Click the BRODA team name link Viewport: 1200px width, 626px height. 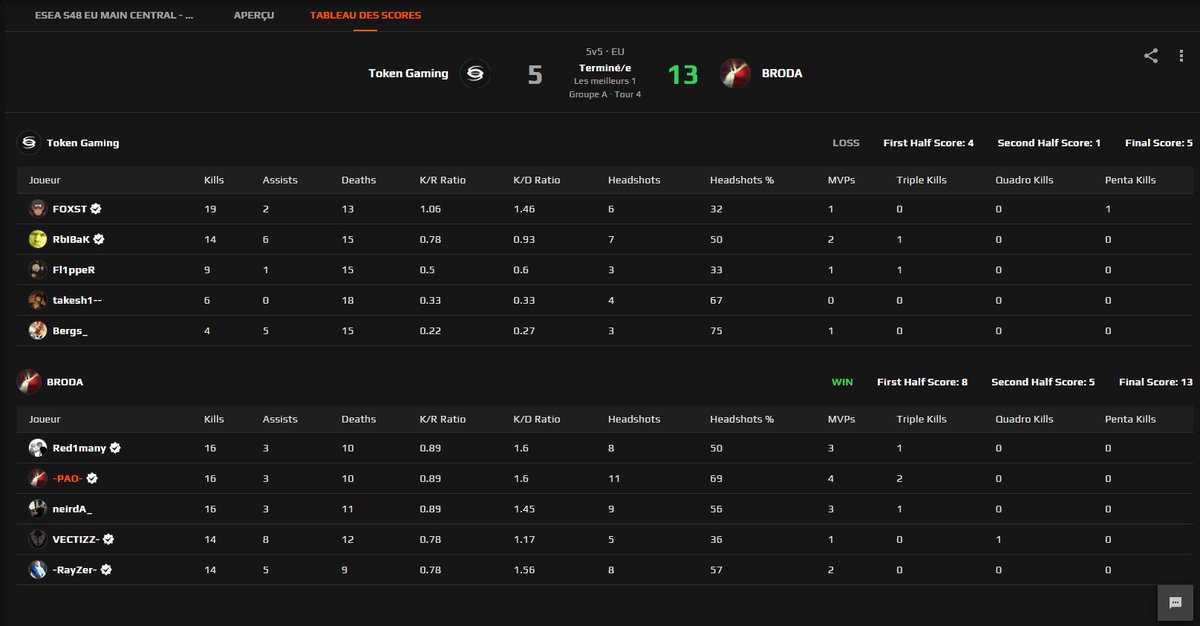(x=783, y=72)
